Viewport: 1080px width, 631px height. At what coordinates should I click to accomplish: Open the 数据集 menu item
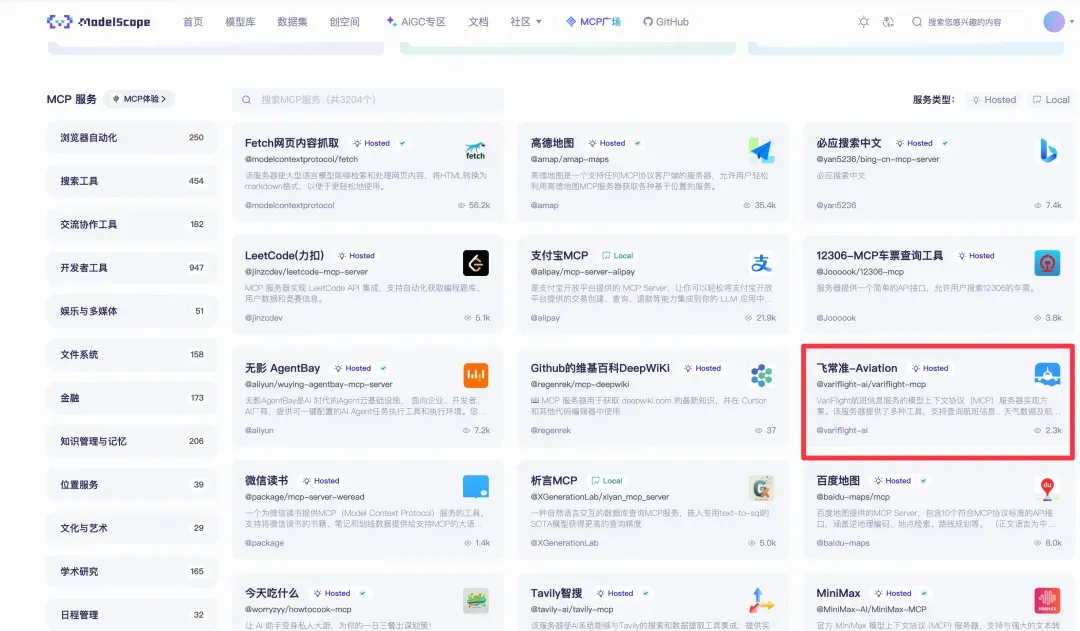(x=292, y=20)
